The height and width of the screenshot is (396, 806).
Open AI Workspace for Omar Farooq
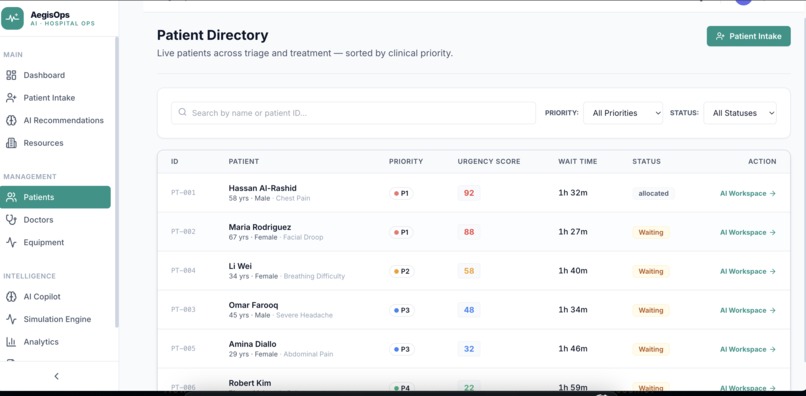(x=747, y=311)
